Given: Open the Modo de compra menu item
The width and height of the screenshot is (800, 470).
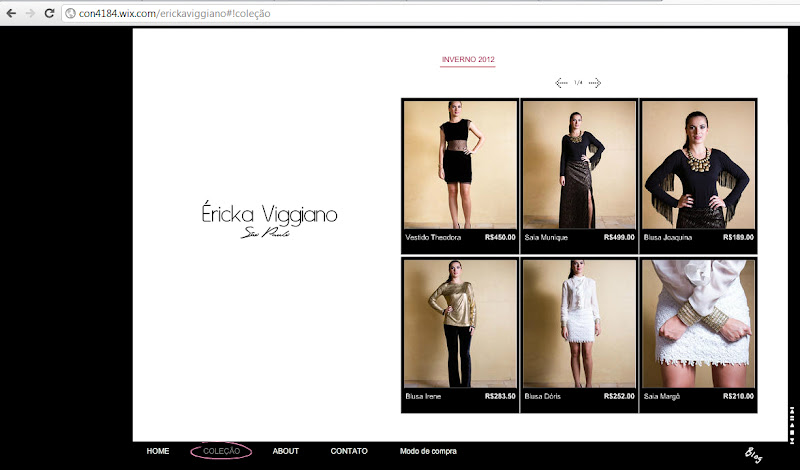Looking at the screenshot, I should pyautogui.click(x=428, y=451).
